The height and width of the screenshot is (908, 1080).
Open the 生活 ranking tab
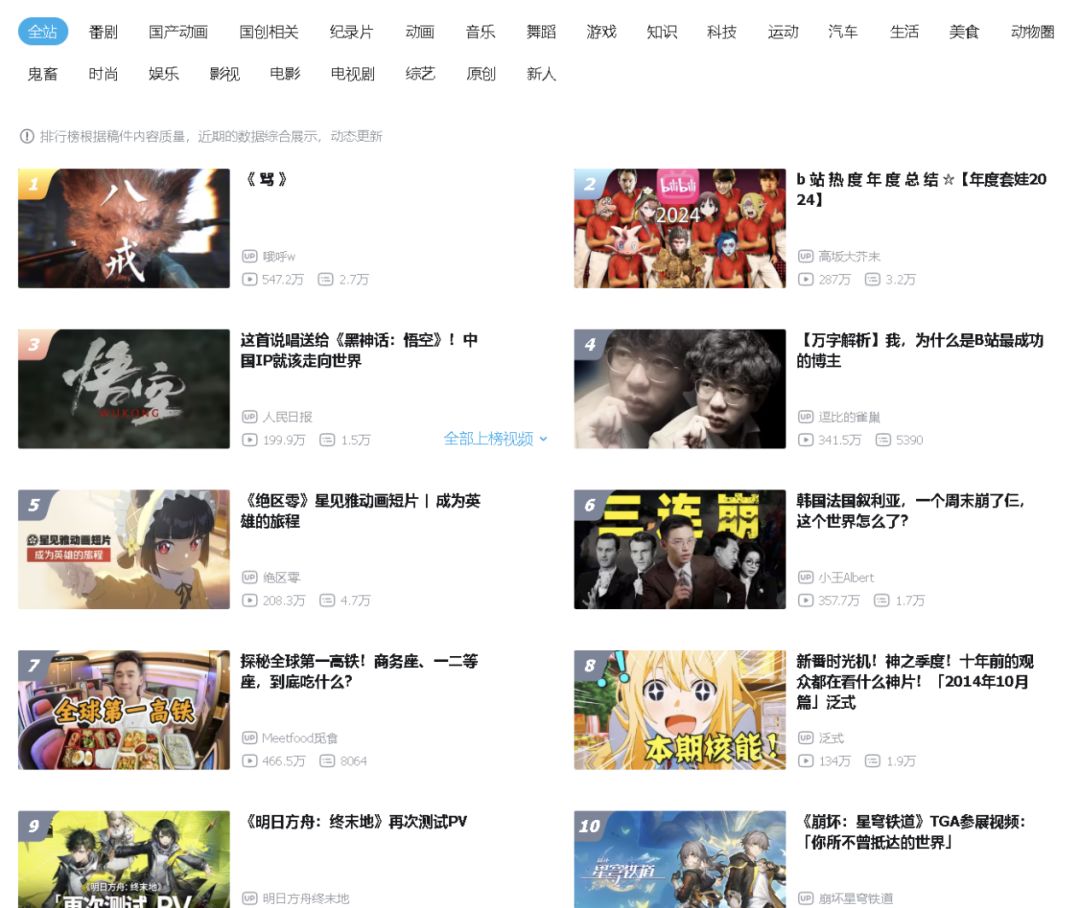coord(904,32)
